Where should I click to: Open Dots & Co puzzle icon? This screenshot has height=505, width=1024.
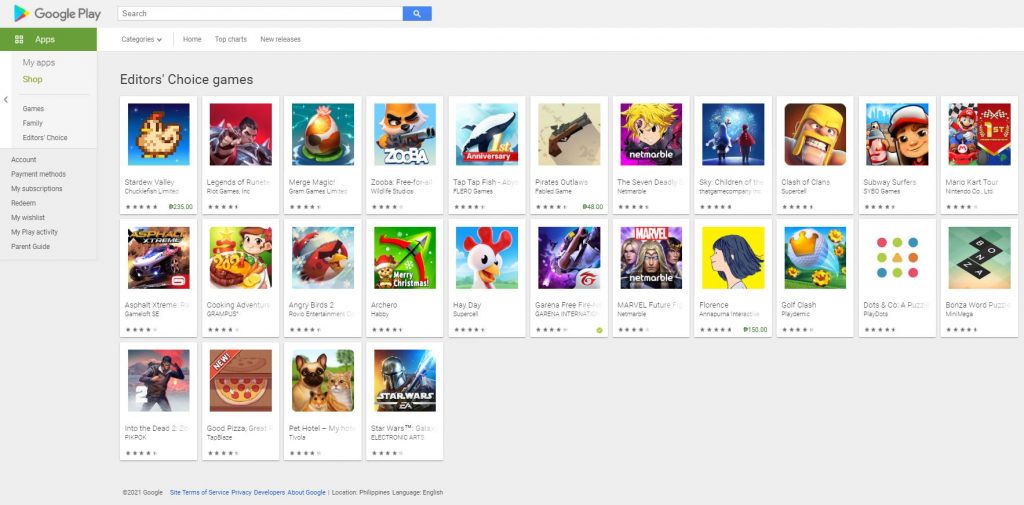click(x=897, y=257)
